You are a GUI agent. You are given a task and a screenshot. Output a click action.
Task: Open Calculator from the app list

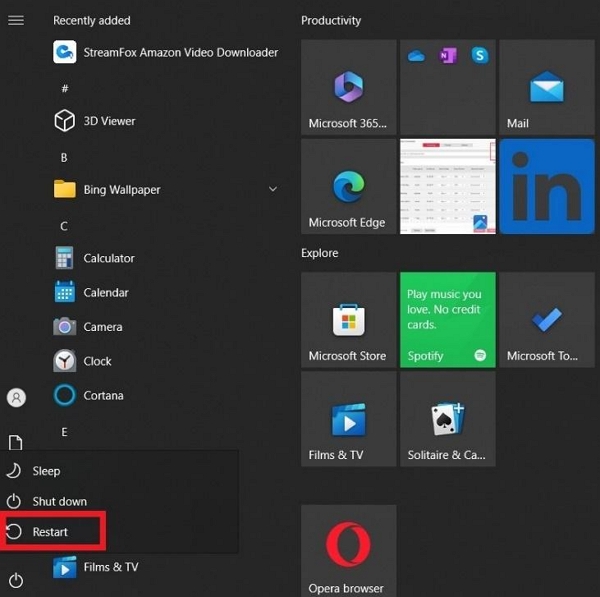[94, 258]
